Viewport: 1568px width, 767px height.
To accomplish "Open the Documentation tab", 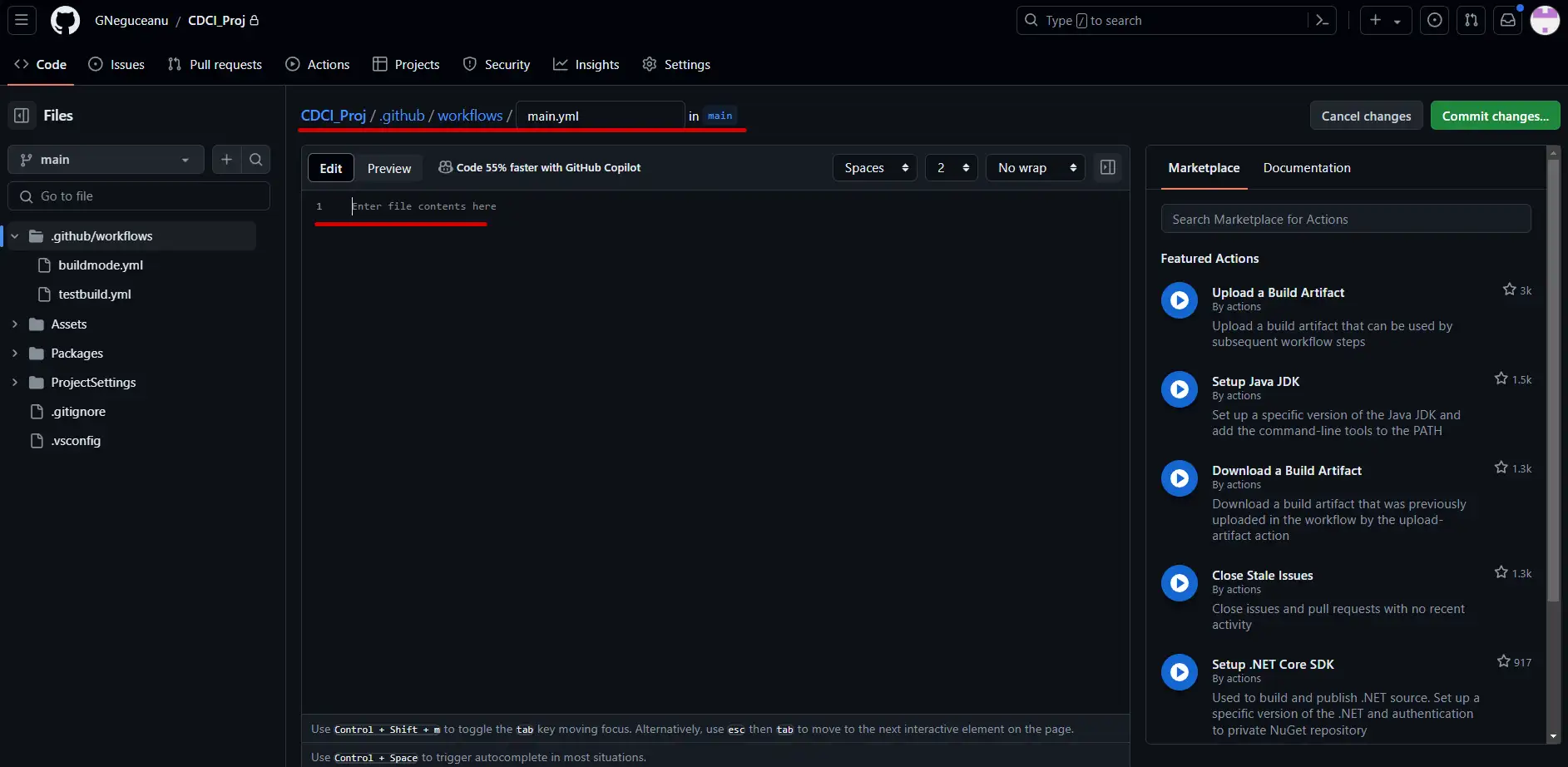I will tap(1306, 167).
